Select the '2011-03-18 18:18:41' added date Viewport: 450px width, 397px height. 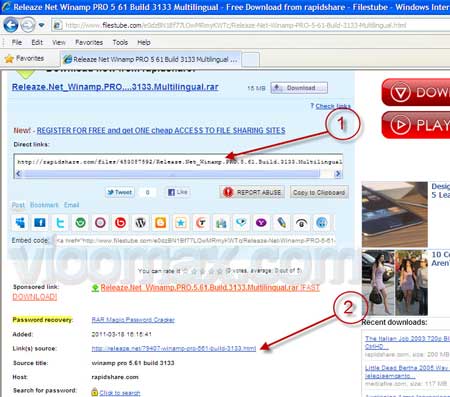121,334
